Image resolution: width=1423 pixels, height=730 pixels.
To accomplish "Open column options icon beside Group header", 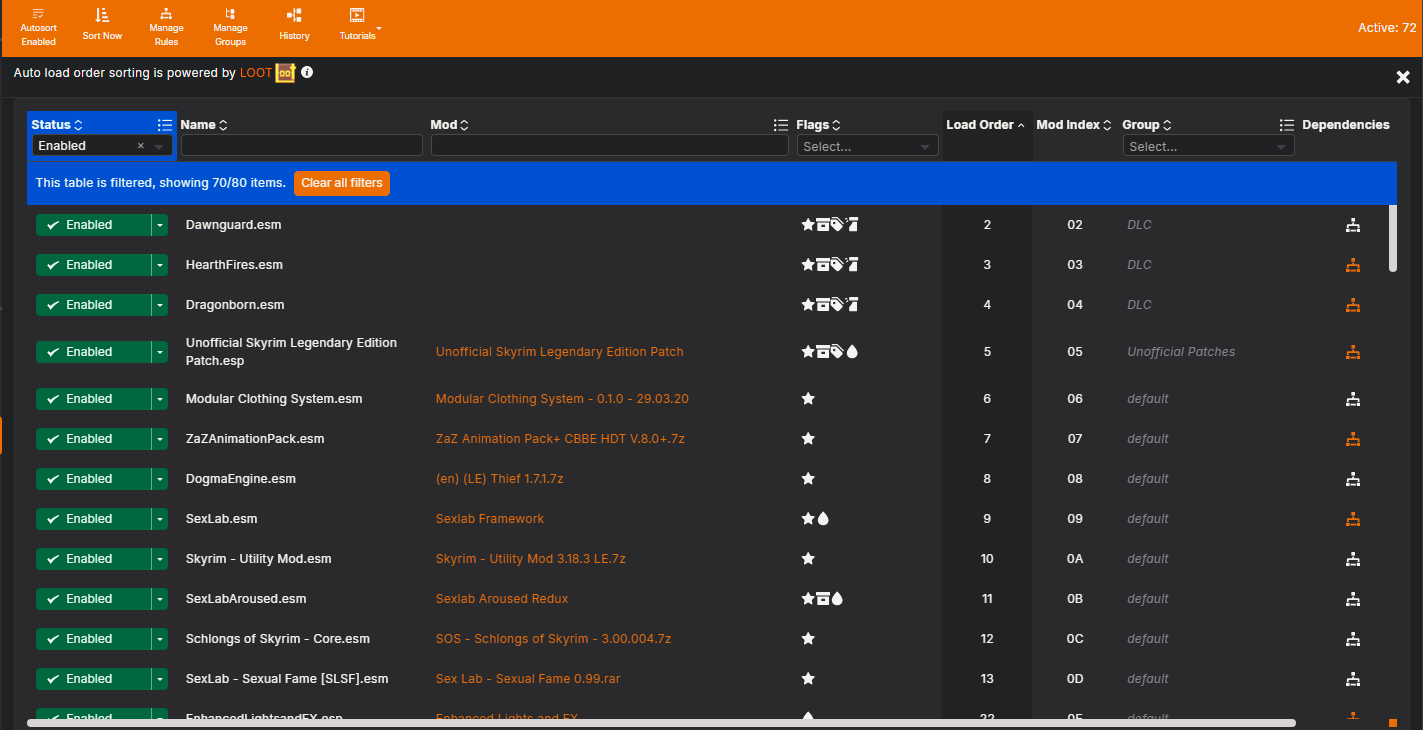I will coord(1287,125).
